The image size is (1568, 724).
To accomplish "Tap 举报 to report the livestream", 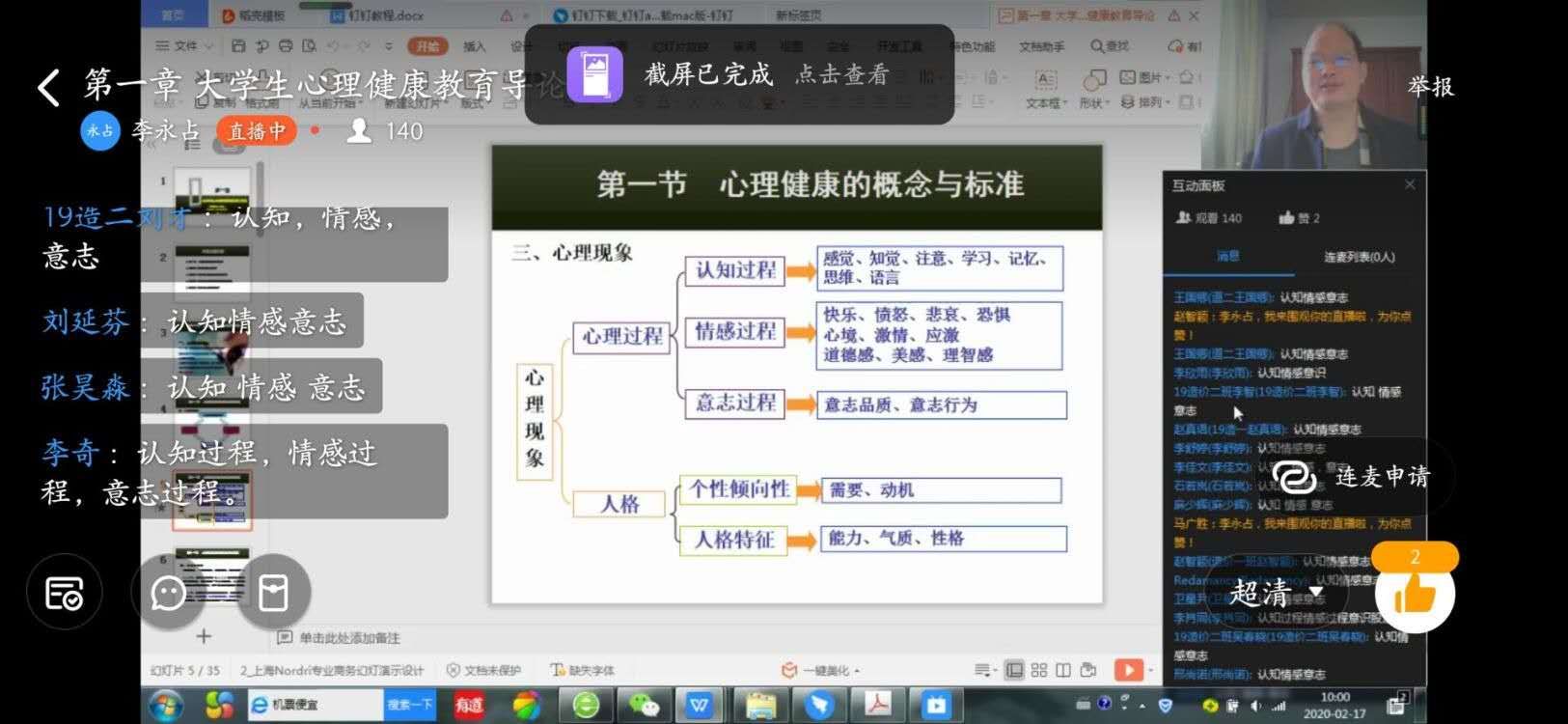I will pos(1430,87).
